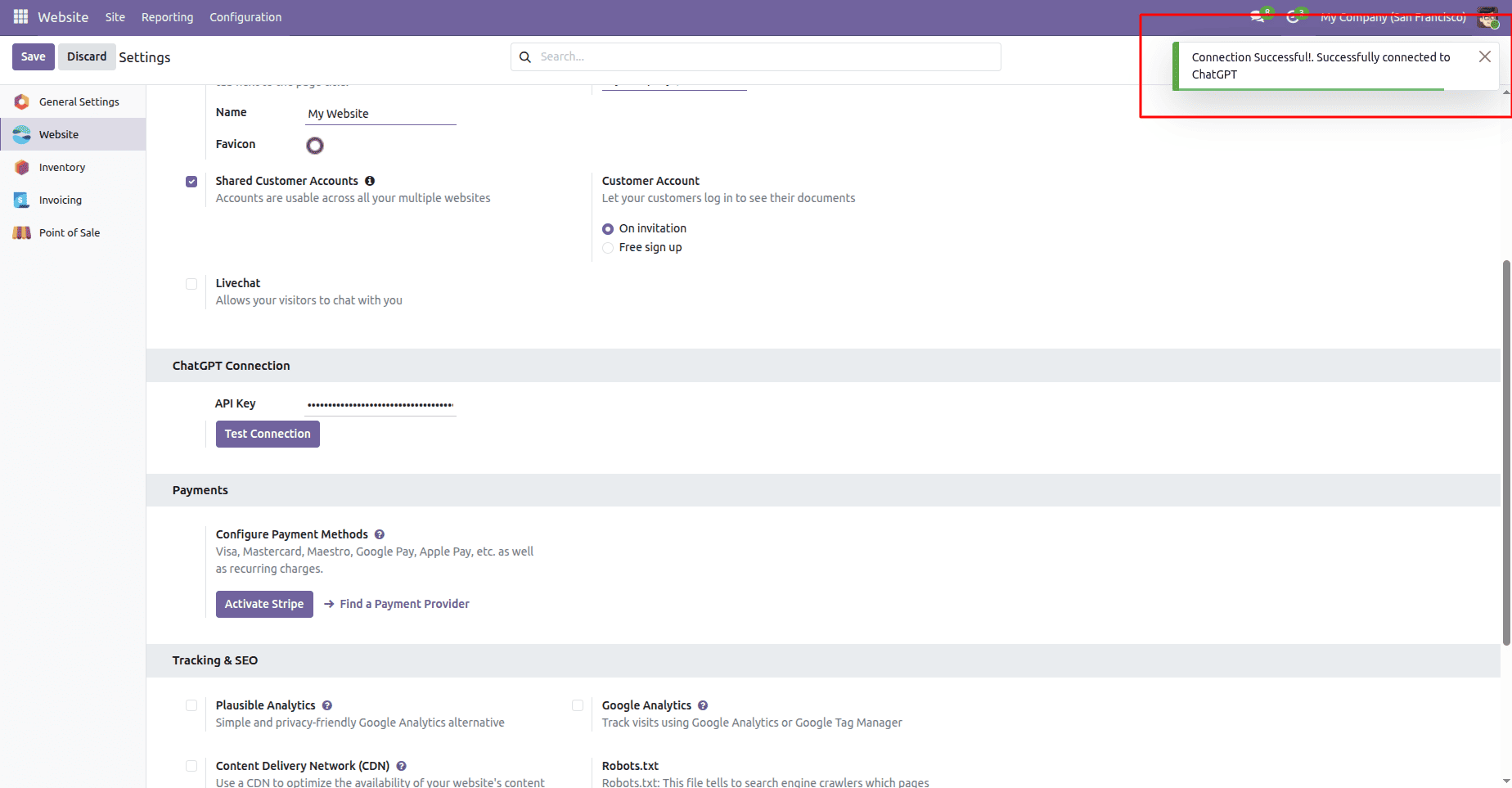
Task: Click the website Favicon image
Action: pyautogui.click(x=315, y=146)
